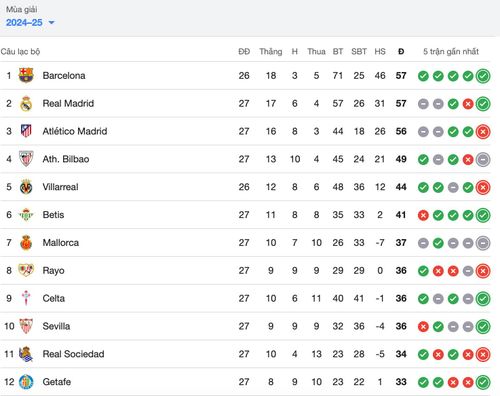The image size is (500, 396).
Task: Click the Real Madrid crest icon
Action: tap(26, 103)
